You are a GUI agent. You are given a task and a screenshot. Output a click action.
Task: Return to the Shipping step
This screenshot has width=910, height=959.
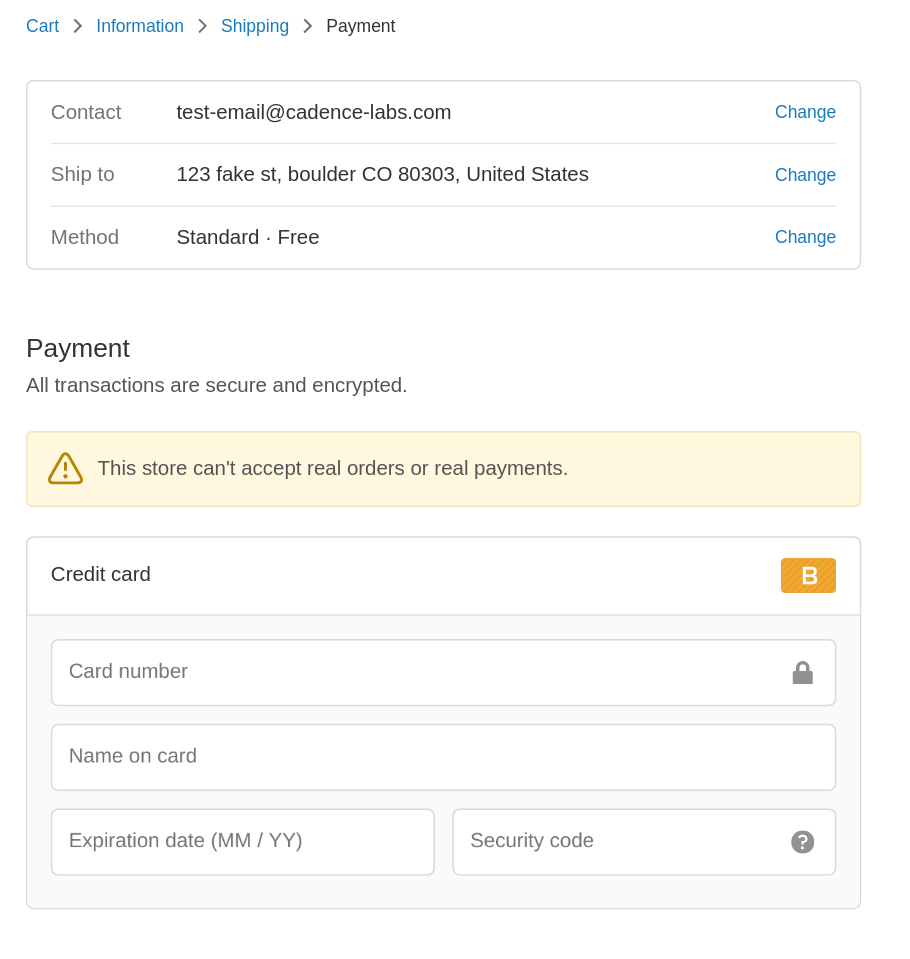(x=255, y=26)
